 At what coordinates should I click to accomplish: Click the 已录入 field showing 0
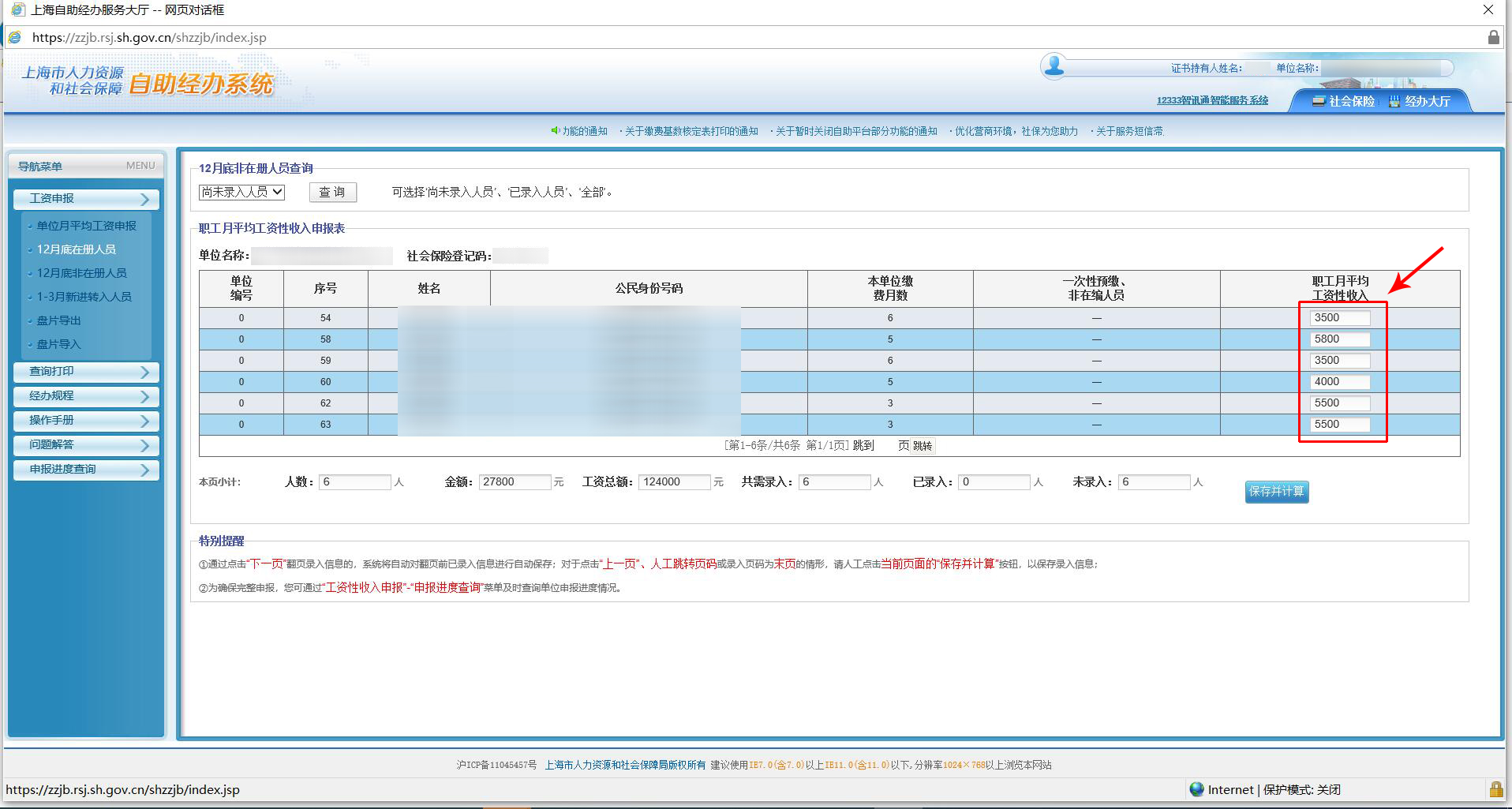click(994, 482)
